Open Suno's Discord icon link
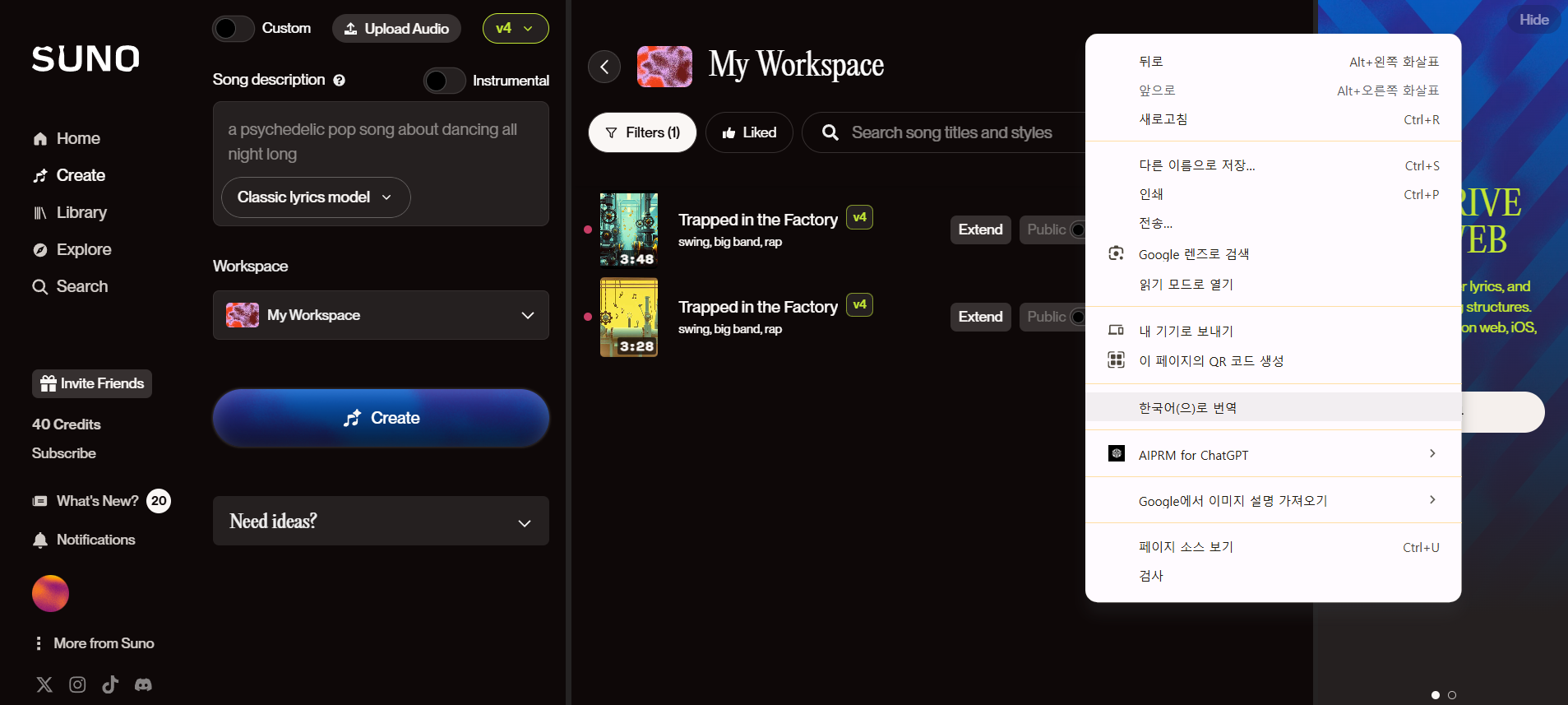 pyautogui.click(x=143, y=684)
